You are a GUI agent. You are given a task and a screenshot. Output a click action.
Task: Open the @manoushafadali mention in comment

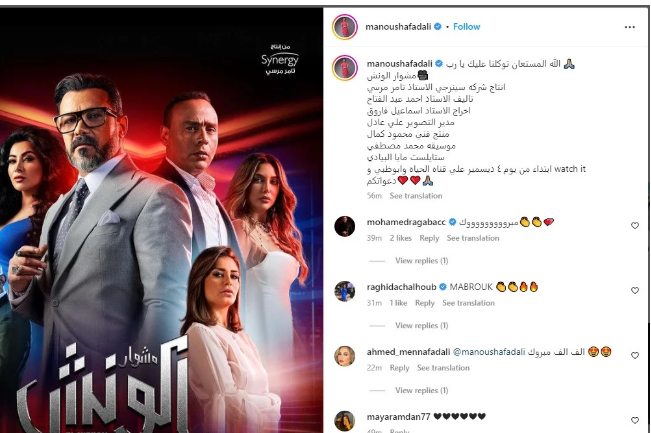coord(489,352)
